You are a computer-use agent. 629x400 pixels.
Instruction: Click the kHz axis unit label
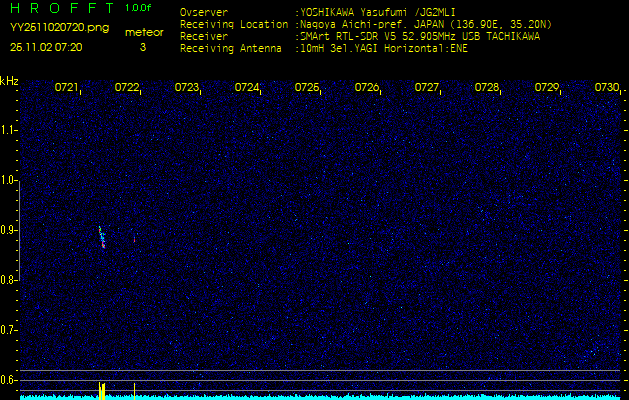[9, 81]
